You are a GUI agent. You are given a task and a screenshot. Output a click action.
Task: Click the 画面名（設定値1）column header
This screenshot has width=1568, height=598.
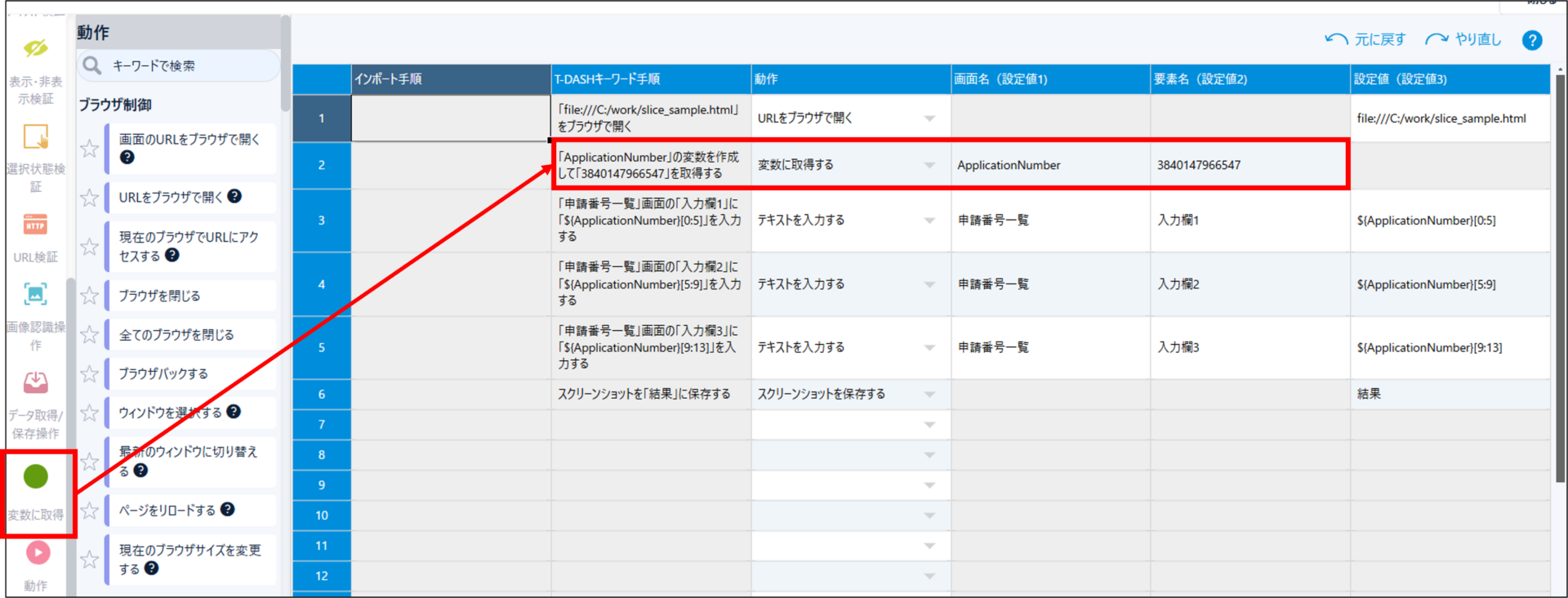(x=1050, y=79)
